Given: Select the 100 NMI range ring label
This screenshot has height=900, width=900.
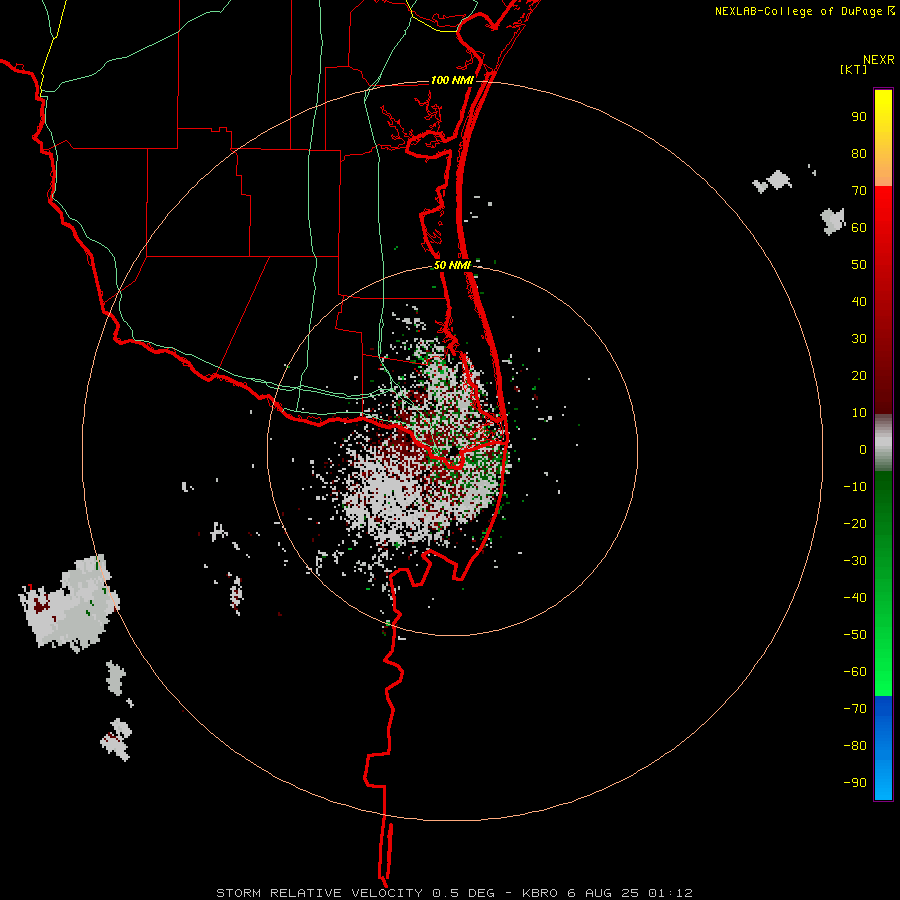Looking at the screenshot, I should 452,80.
